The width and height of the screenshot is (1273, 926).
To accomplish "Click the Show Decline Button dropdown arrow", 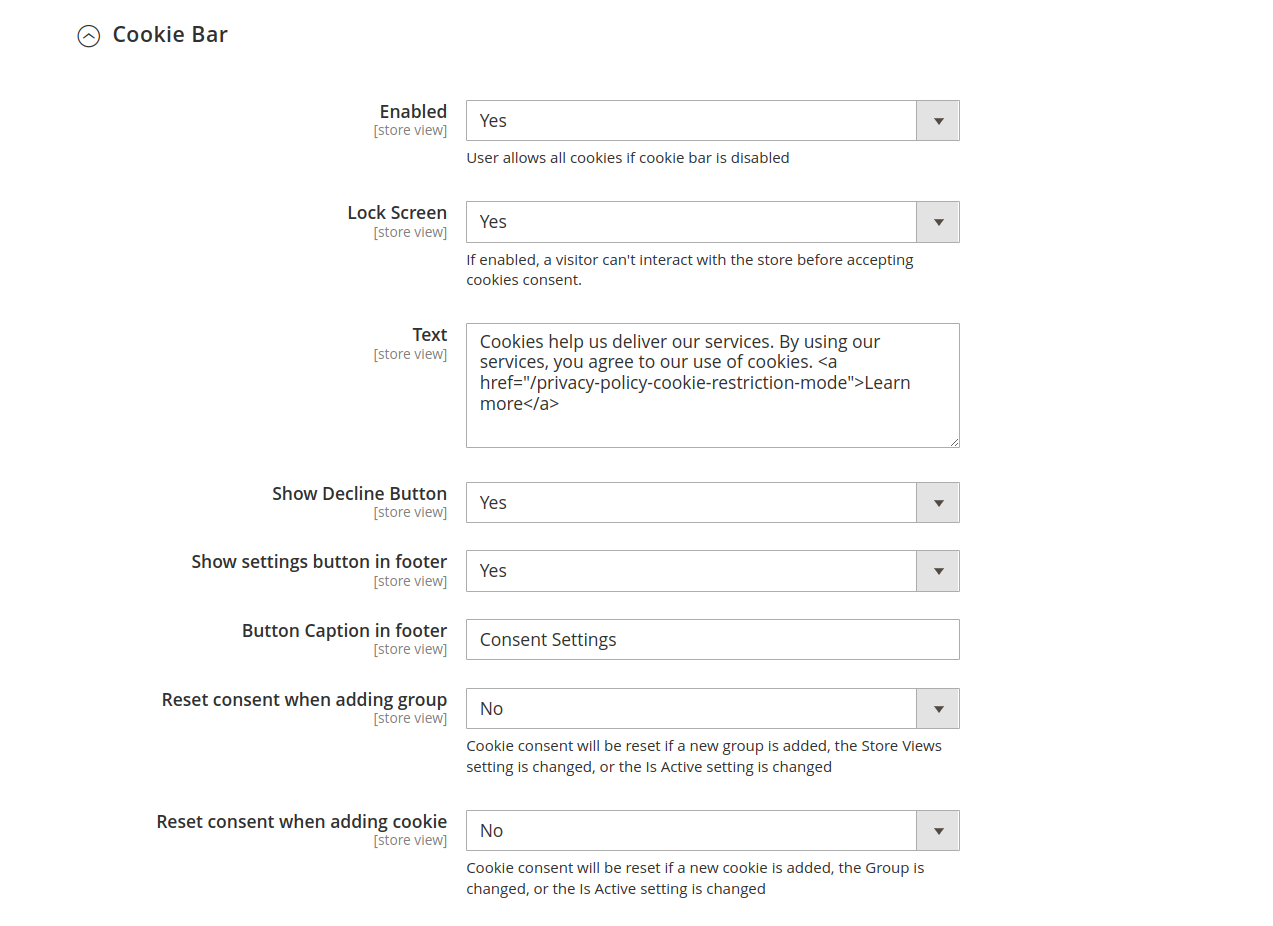I will pos(938,503).
